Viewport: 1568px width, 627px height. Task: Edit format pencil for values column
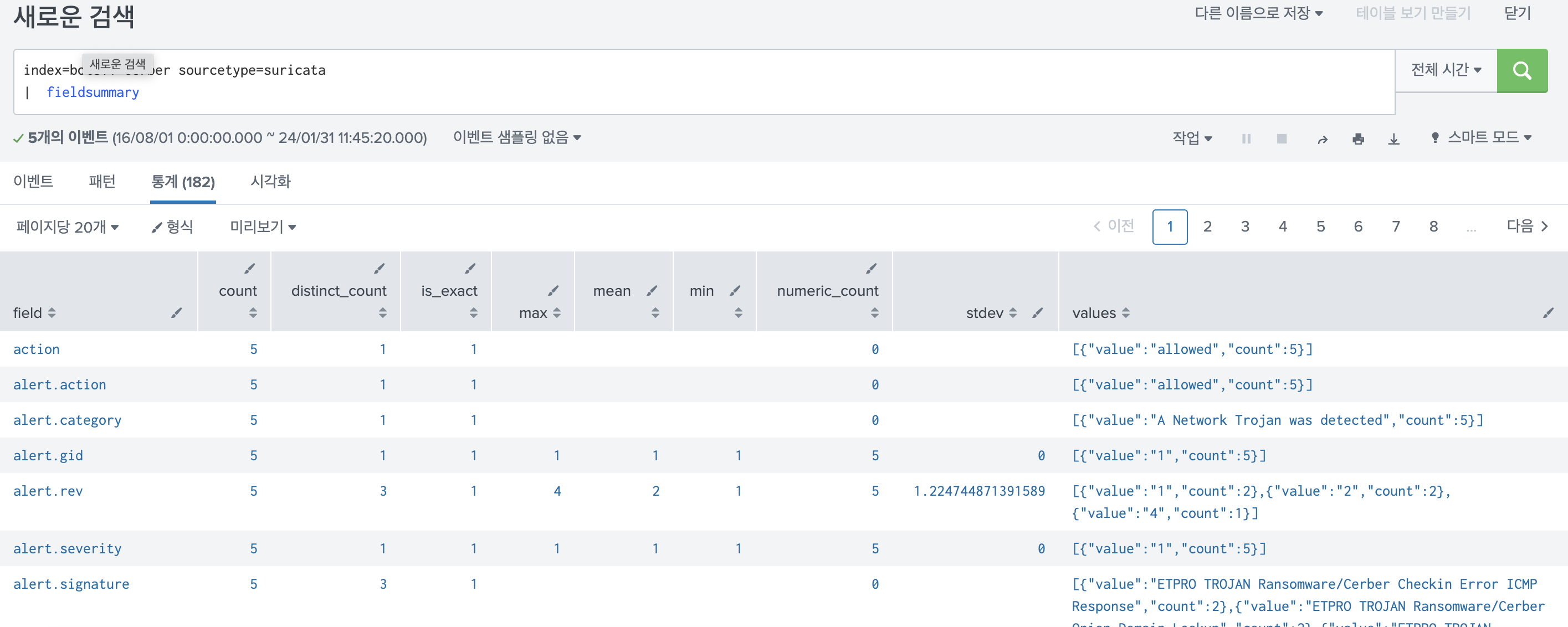1548,312
